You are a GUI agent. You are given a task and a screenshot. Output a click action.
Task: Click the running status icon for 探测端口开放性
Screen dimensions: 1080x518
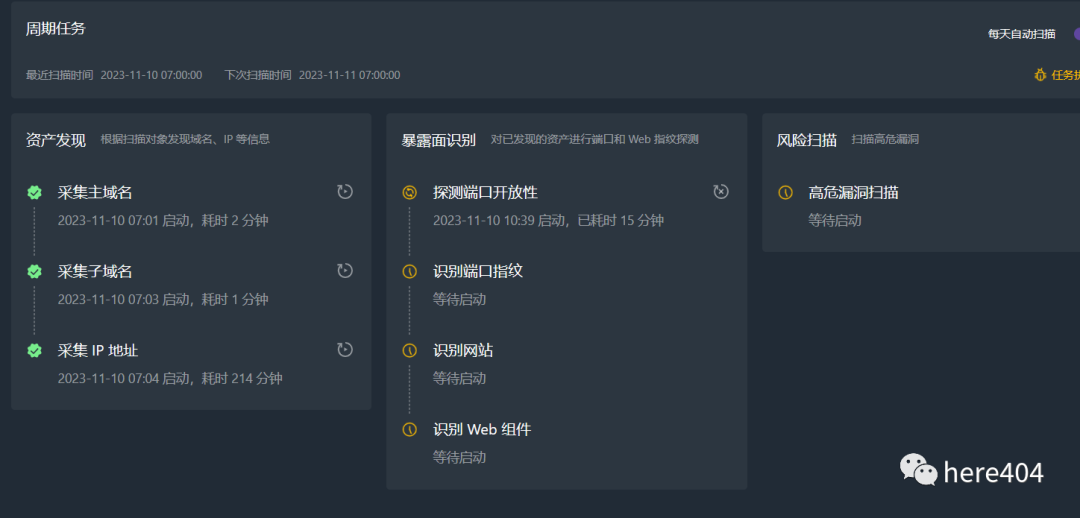(x=409, y=192)
